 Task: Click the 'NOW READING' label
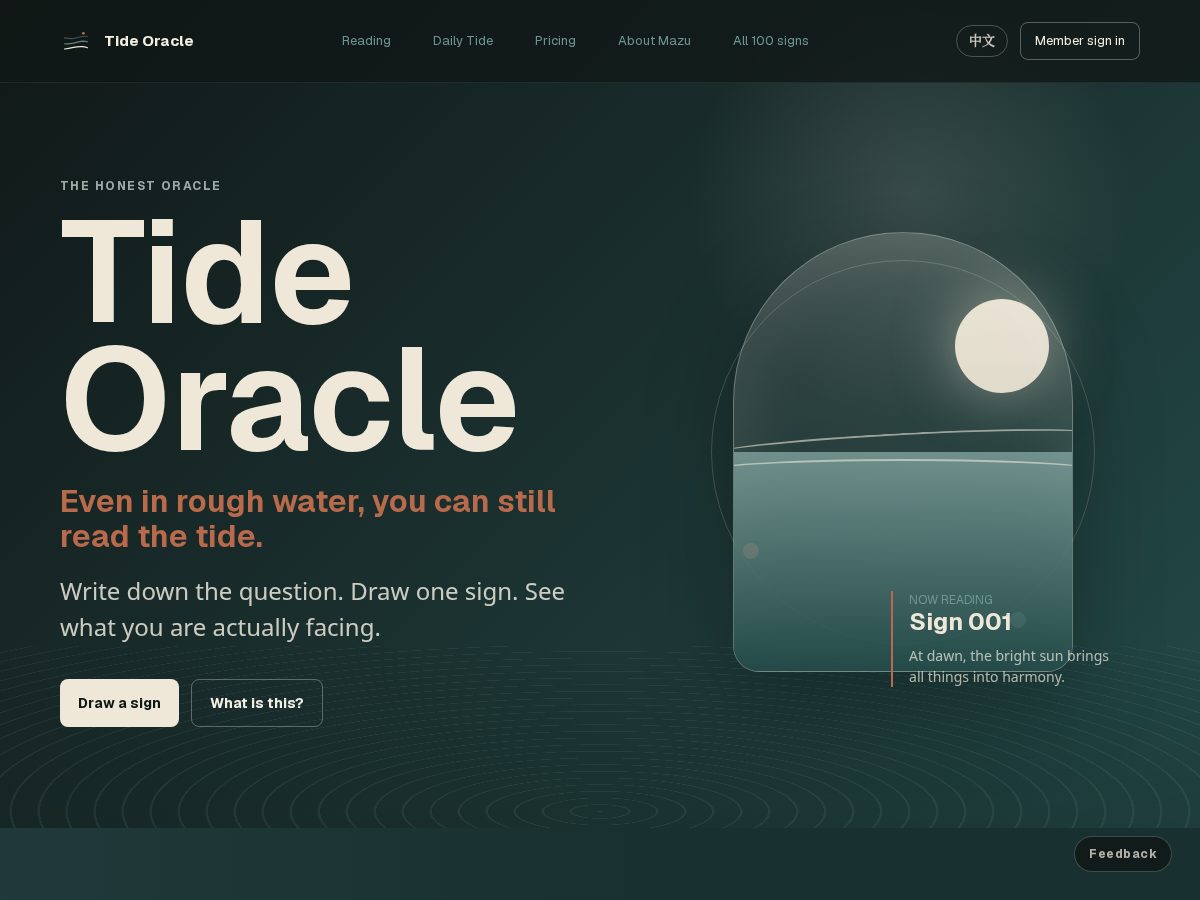[x=951, y=600]
